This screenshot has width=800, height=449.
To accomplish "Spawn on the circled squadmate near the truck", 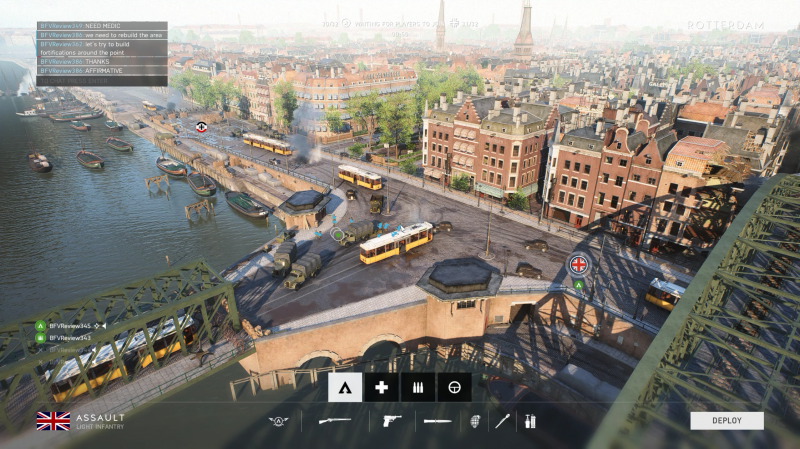I will (337, 234).
